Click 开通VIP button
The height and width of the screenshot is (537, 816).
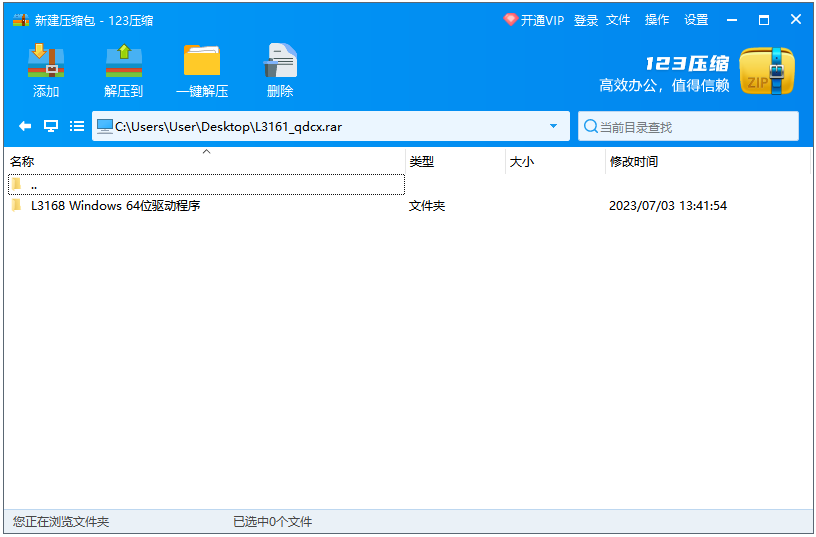(534, 20)
